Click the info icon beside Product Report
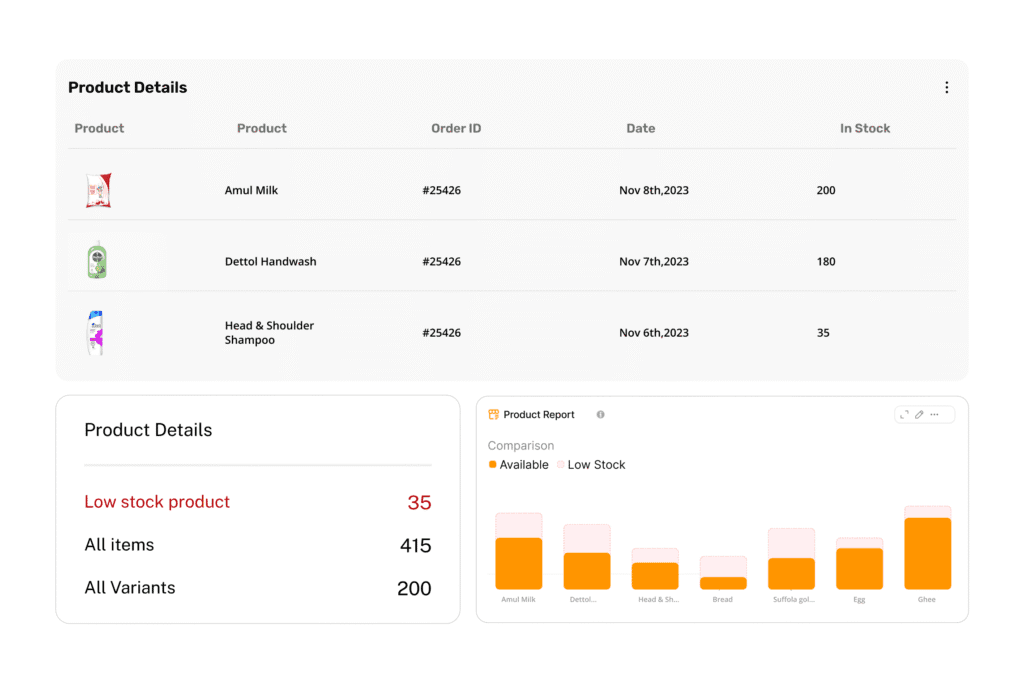Image resolution: width=1024 pixels, height=684 pixels. (600, 414)
